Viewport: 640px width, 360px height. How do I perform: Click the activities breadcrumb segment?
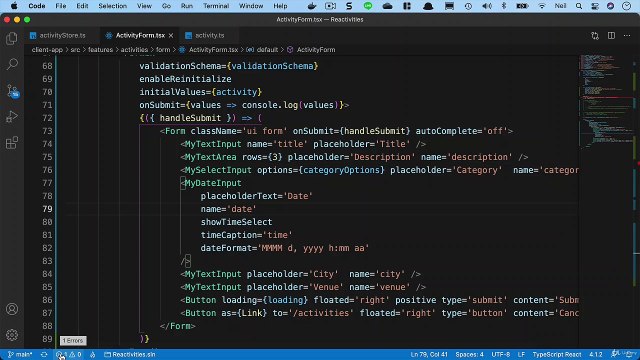(134, 50)
